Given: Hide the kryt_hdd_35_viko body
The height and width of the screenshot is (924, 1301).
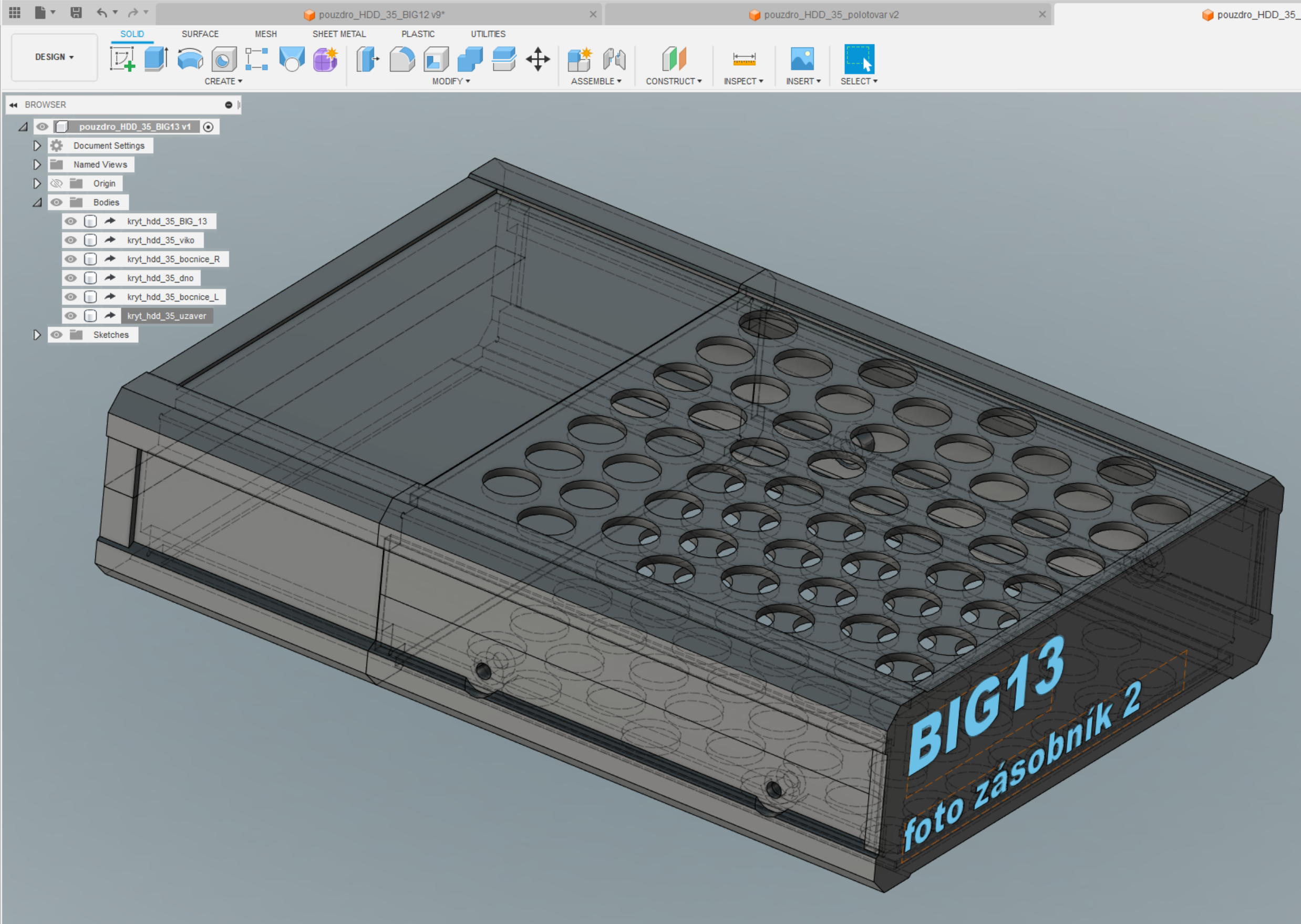Looking at the screenshot, I should tap(70, 240).
